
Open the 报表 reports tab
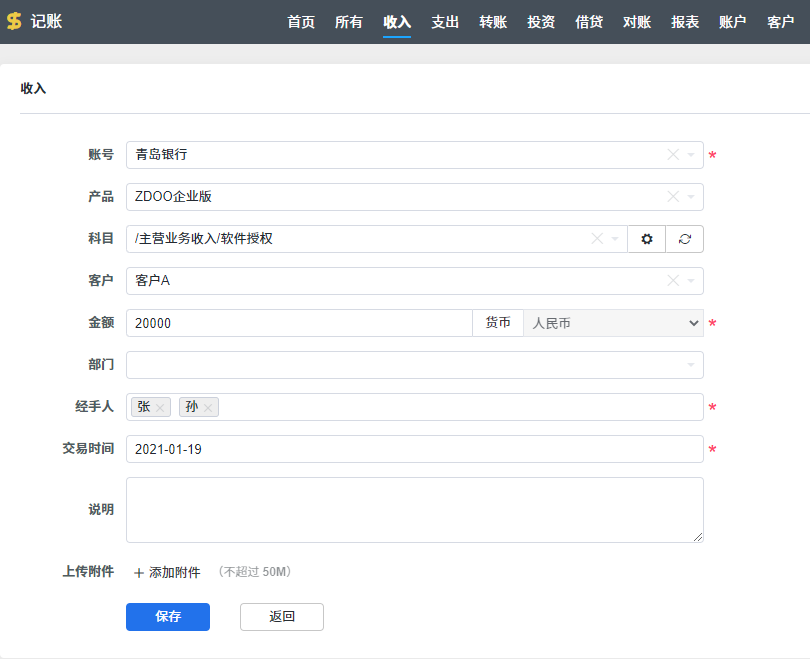click(685, 22)
